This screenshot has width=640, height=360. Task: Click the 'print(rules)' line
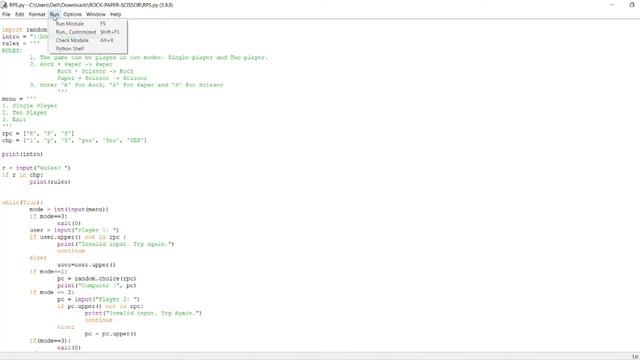coord(50,182)
